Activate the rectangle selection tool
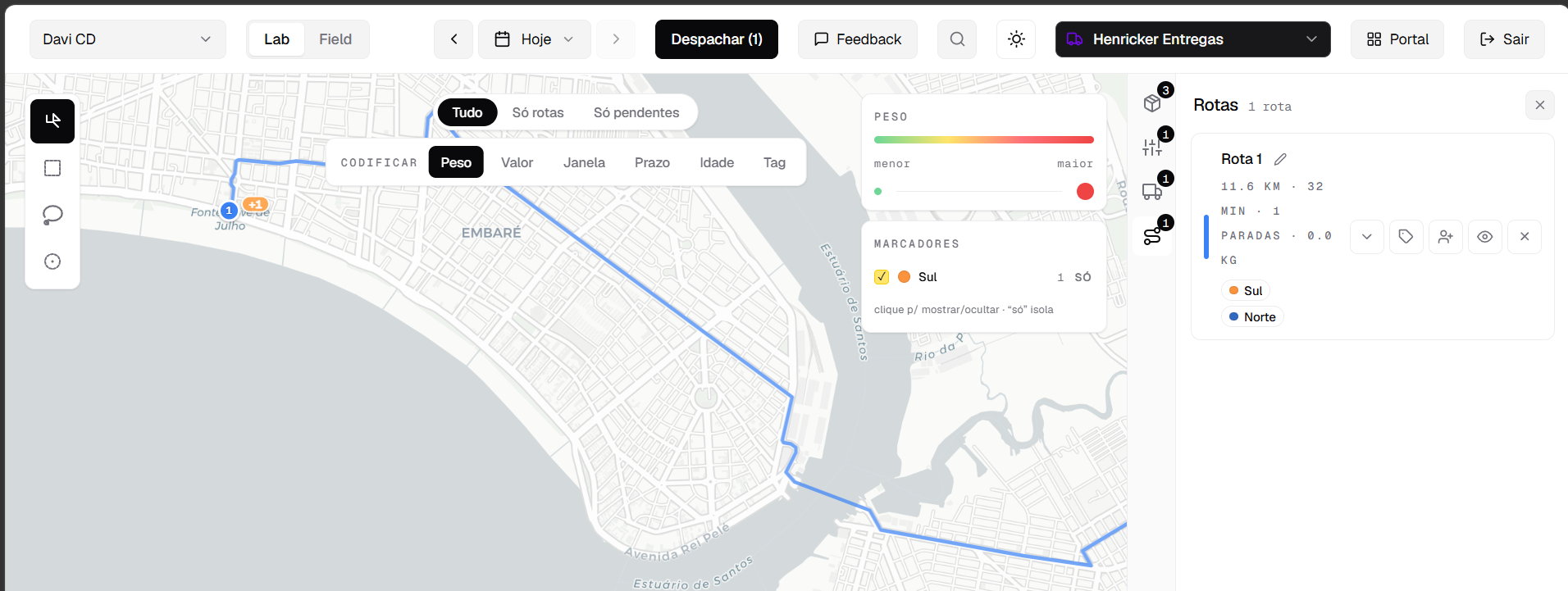Screen dimensions: 1568x591 click(x=52, y=168)
